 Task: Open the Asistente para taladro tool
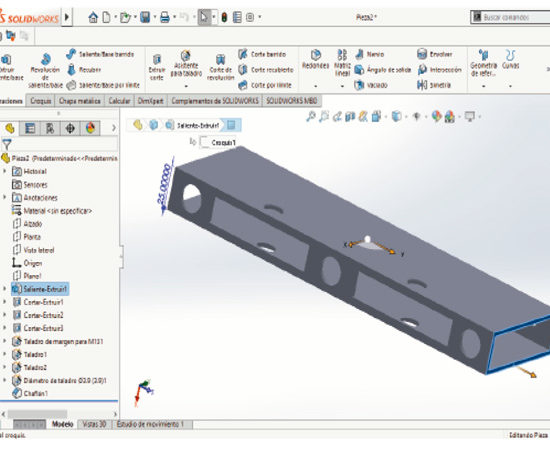tap(186, 64)
